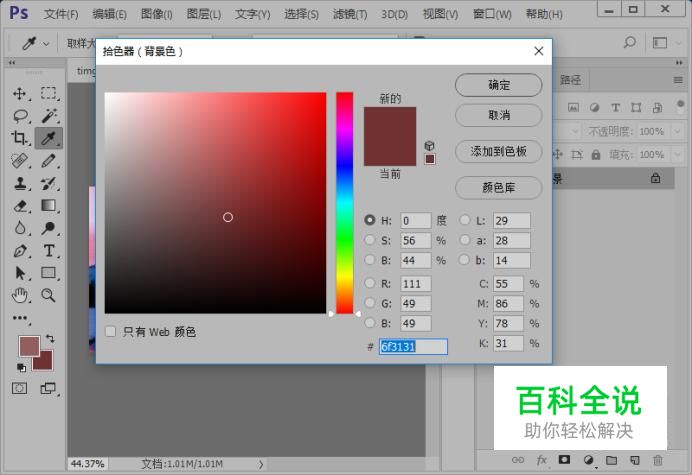Screen dimensions: 692x475
Task: Select the Lab L radio button
Action: coord(464,220)
